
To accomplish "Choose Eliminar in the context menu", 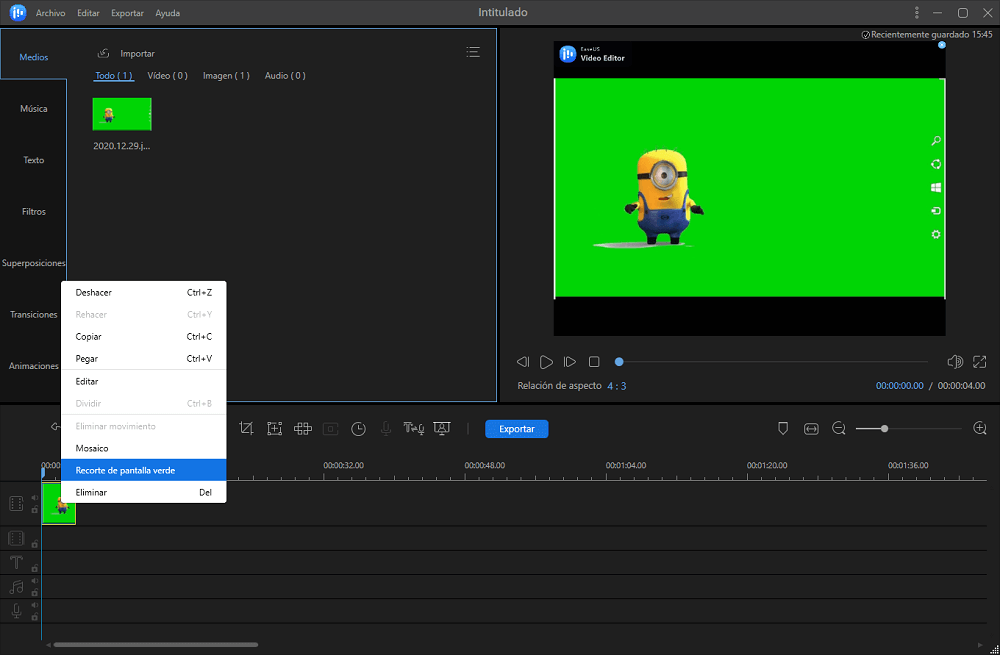I will [143, 492].
